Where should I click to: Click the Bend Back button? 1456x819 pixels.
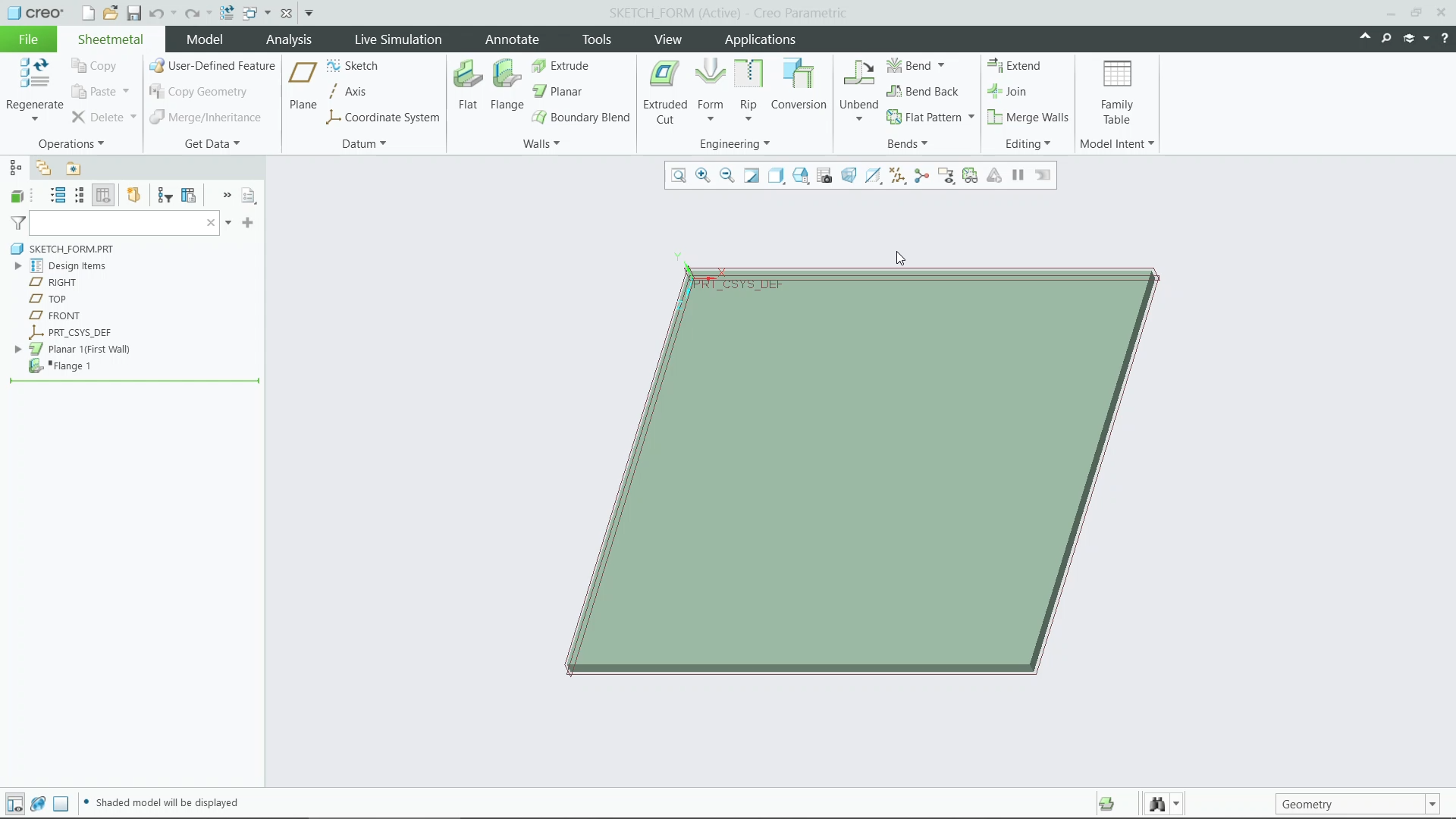tap(923, 92)
